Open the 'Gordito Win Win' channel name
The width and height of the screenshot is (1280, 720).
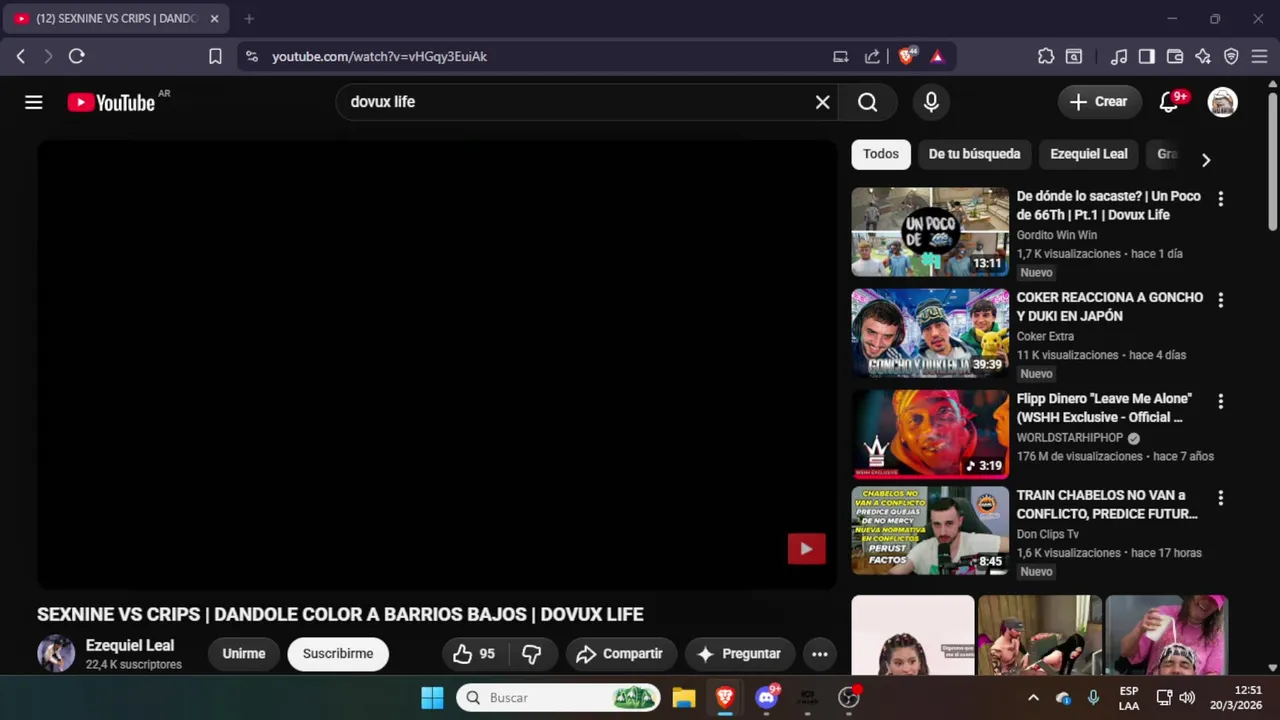[x=1057, y=235]
